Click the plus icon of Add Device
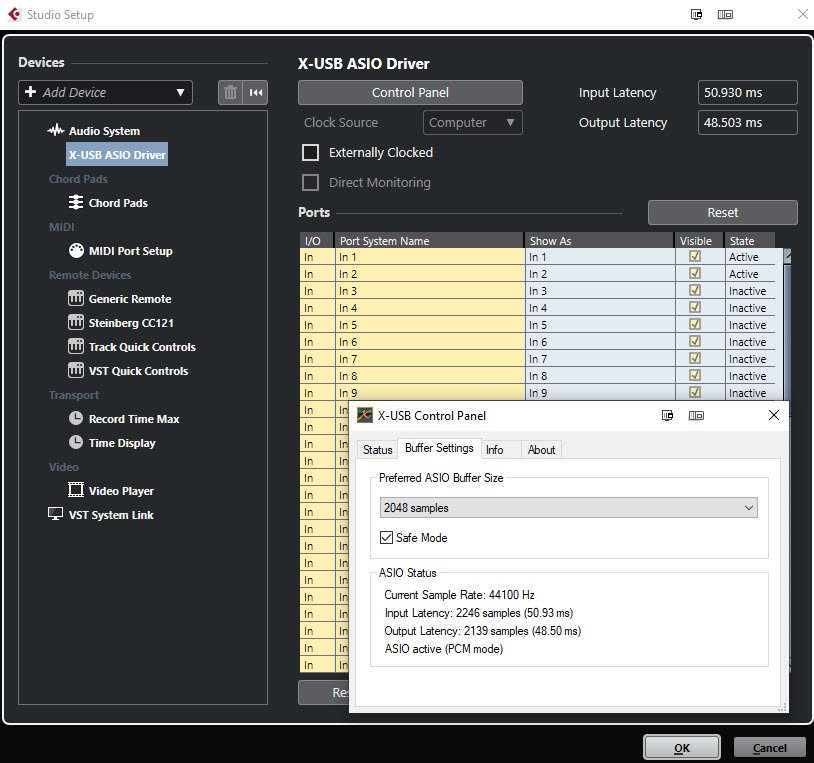This screenshot has height=763, width=814. (31, 92)
